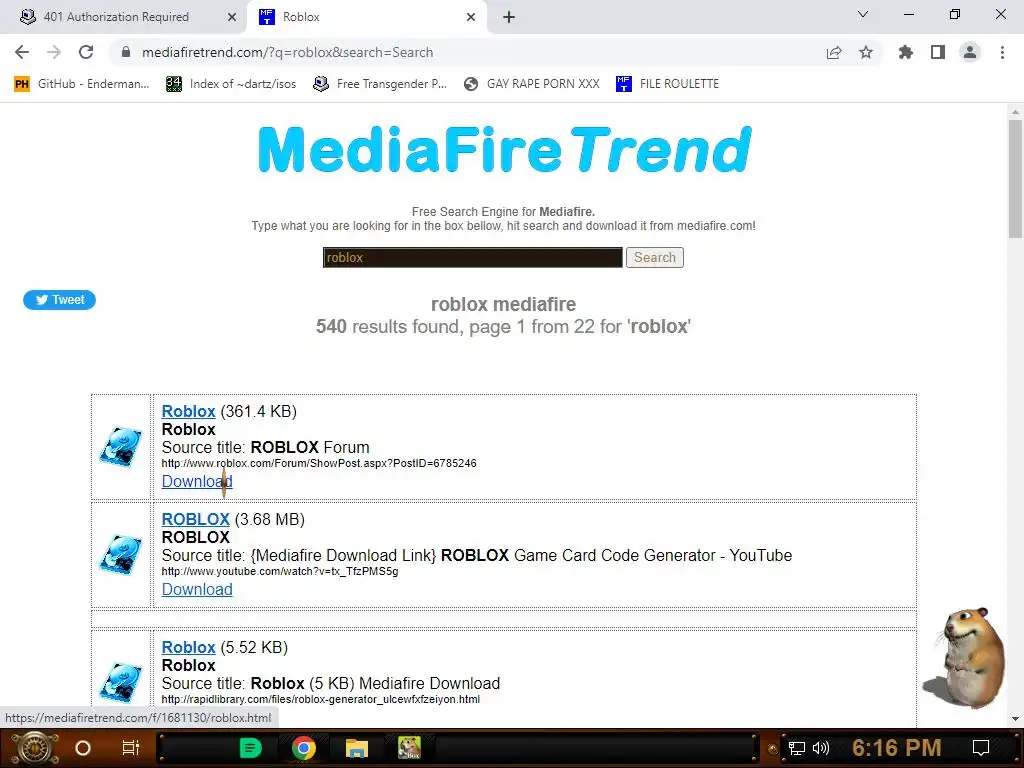
Task: Open FILE ROULETTE bookmark
Action: point(667,84)
